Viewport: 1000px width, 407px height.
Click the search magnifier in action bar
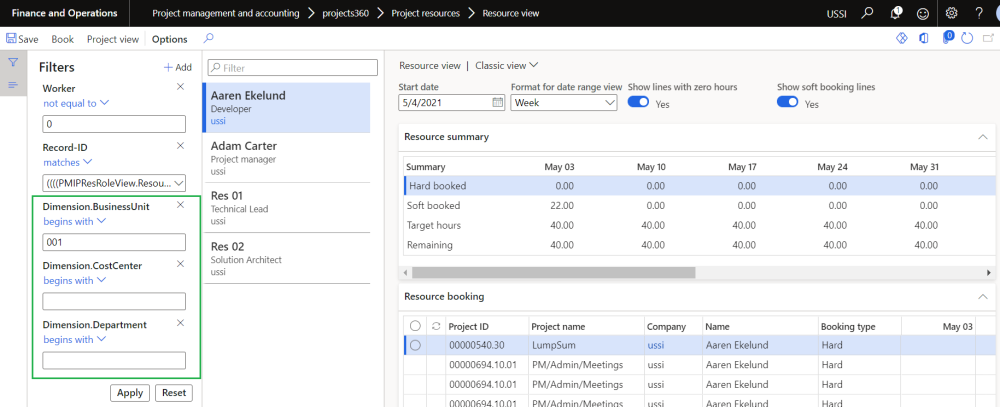coord(207,39)
